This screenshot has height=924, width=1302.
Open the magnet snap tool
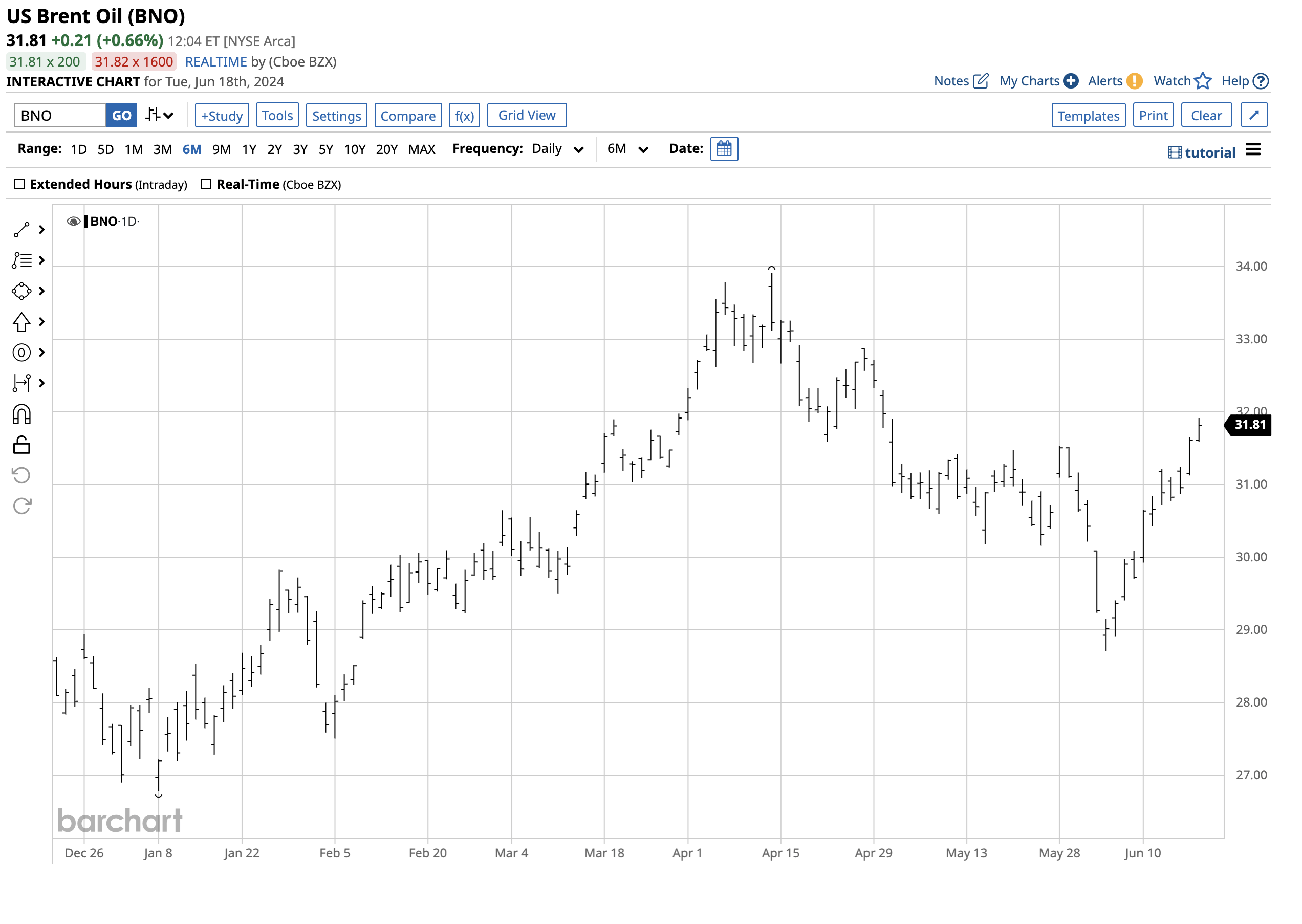point(21,414)
